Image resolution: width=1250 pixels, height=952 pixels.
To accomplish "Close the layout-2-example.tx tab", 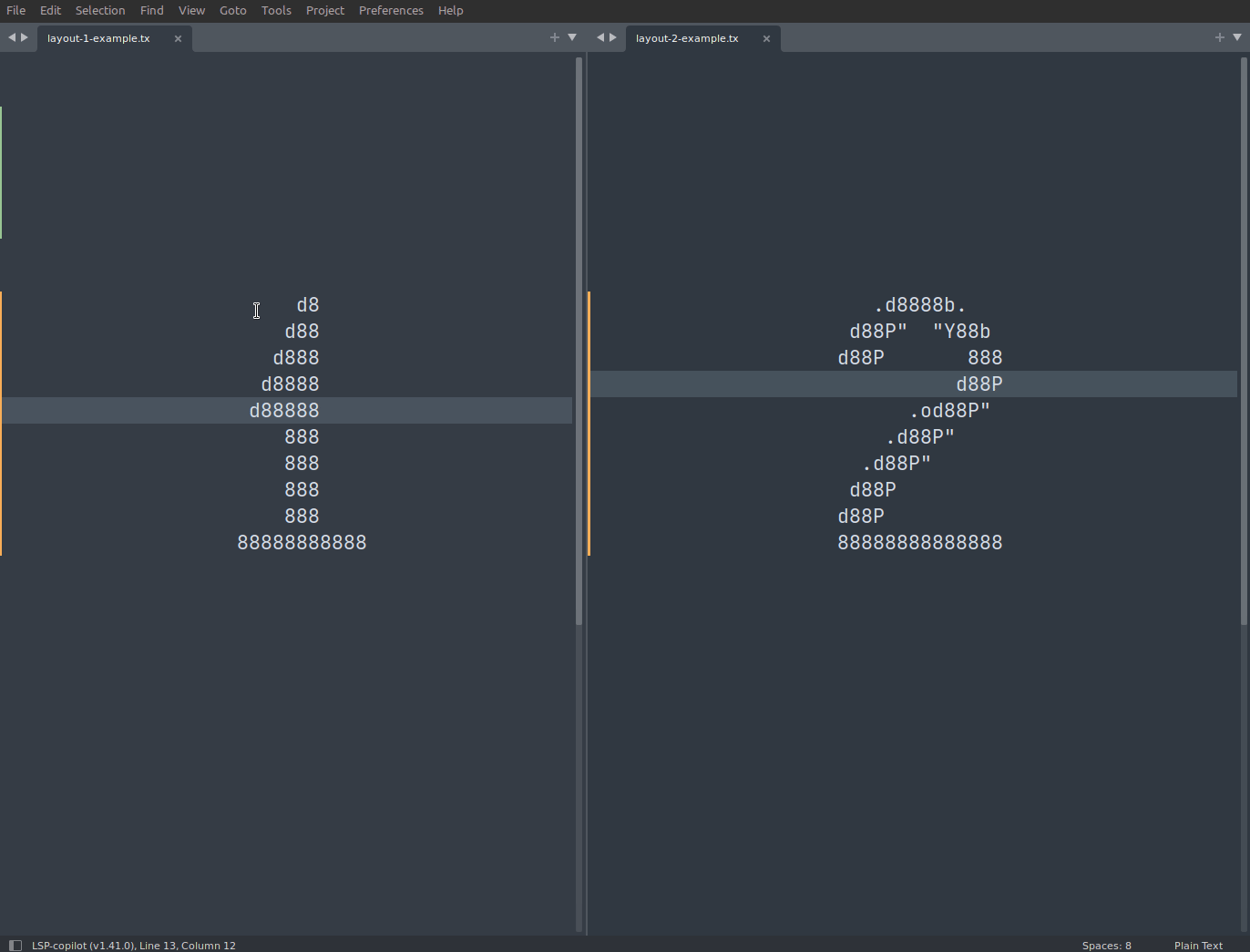I will click(766, 38).
